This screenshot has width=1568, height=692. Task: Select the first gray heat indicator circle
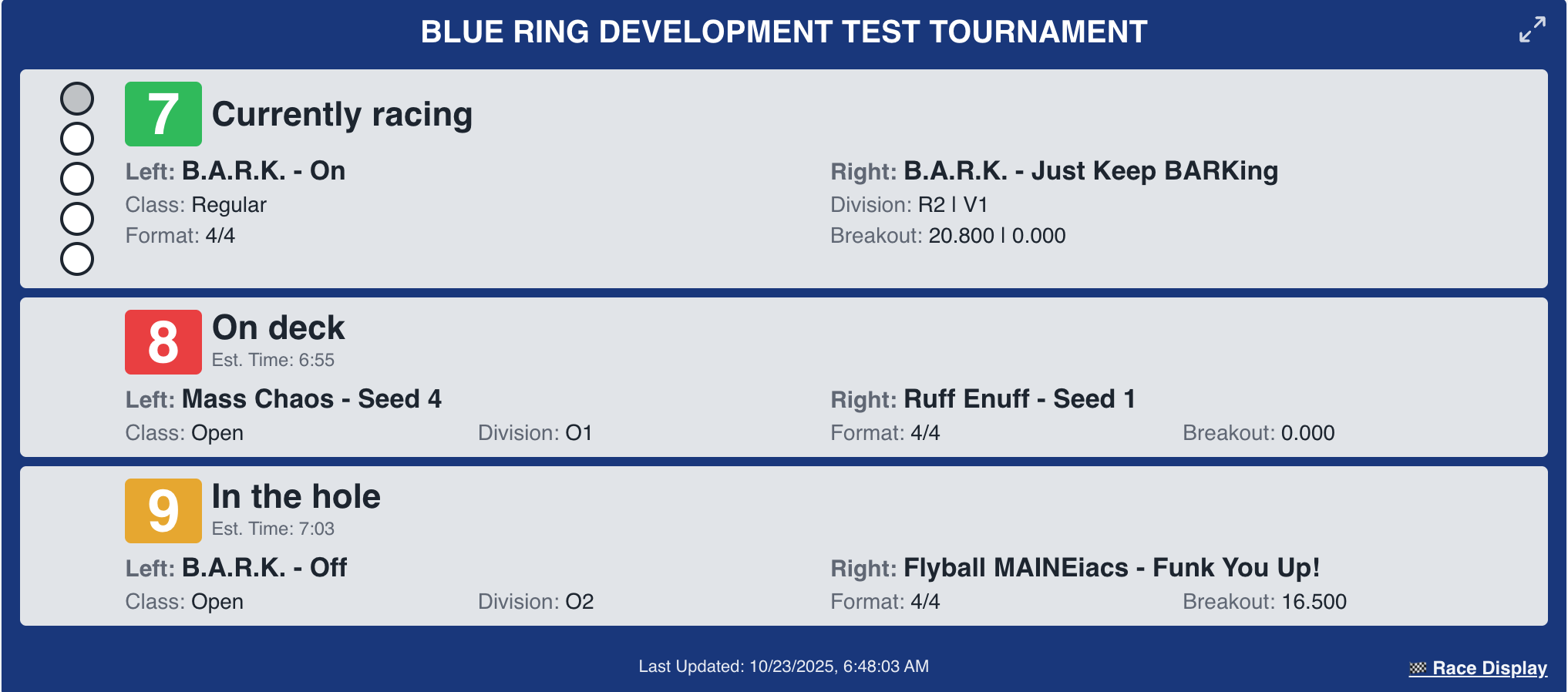click(77, 99)
